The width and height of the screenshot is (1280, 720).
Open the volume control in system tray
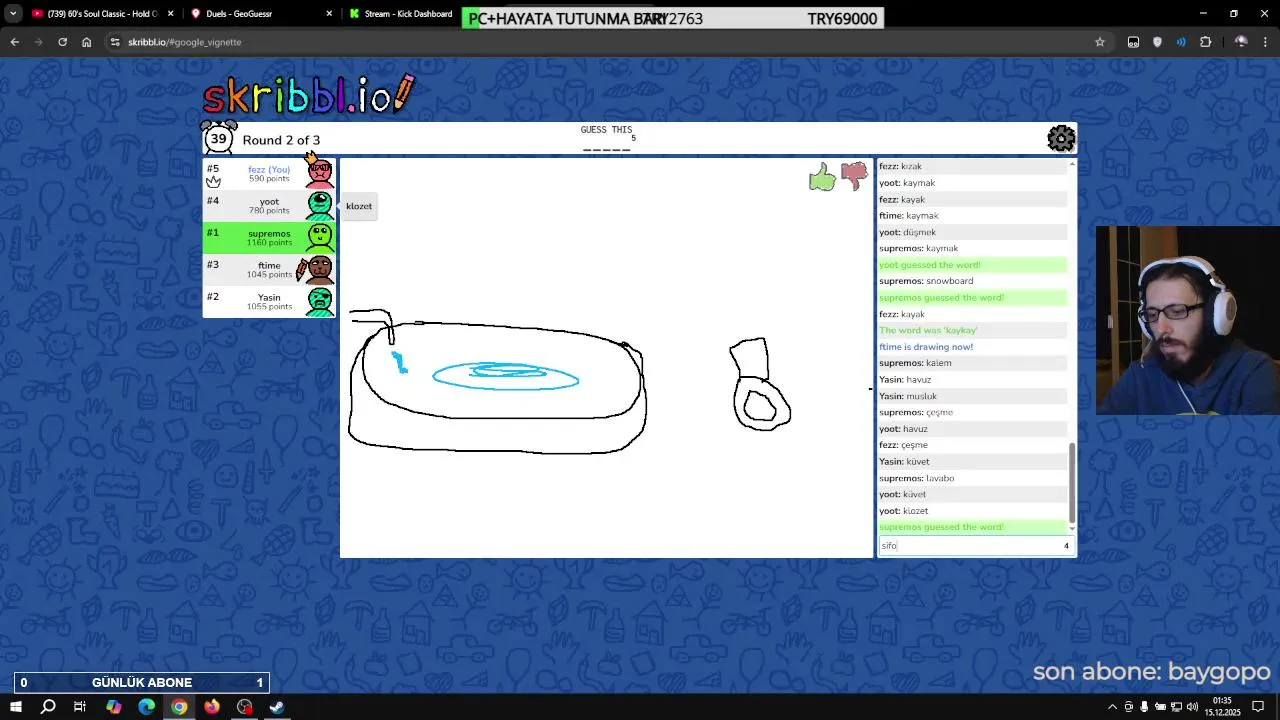[1192, 707]
